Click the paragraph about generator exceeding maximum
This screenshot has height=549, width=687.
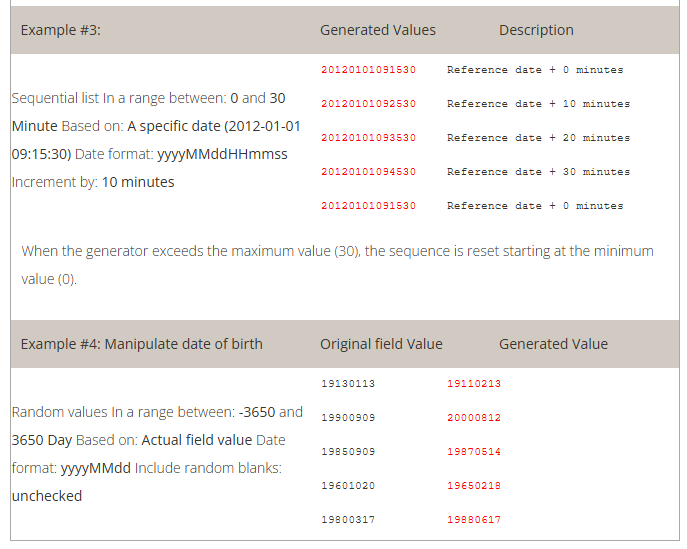pos(337,264)
